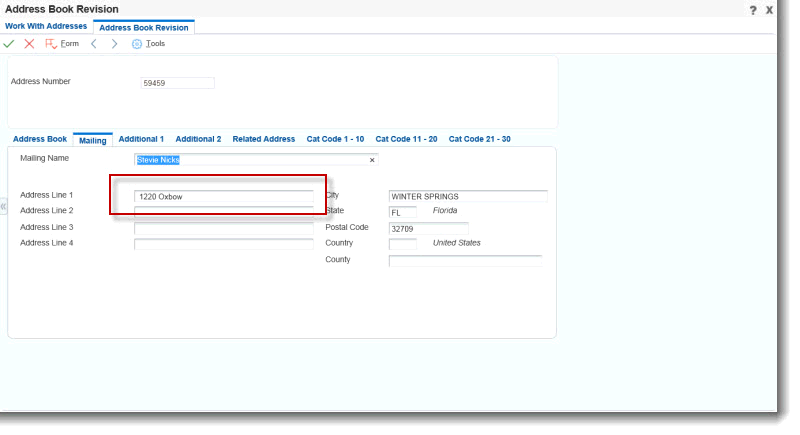The image size is (800, 435).
Task: Switch to the Related Address tab
Action: pos(264,139)
